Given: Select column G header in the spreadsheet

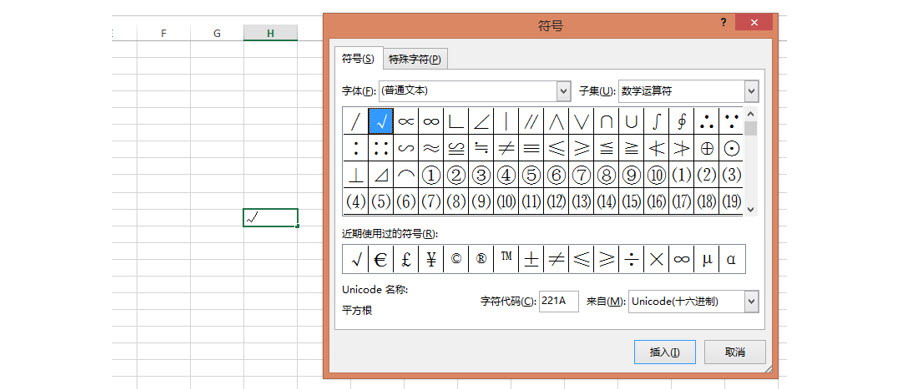Looking at the screenshot, I should click(x=217, y=33).
